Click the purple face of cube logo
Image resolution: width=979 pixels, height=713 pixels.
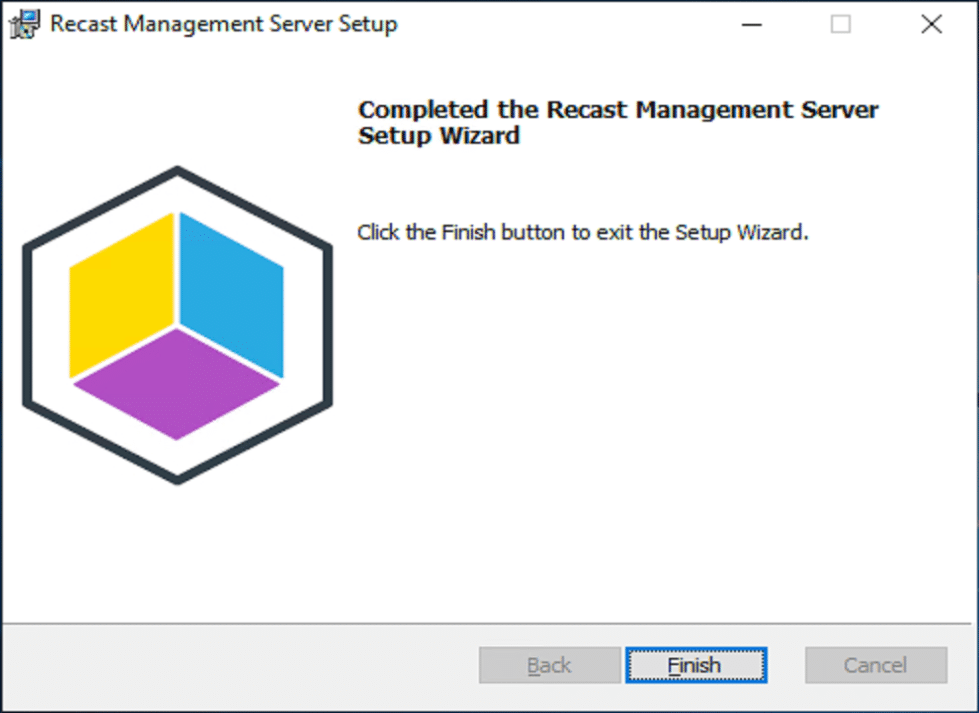point(177,384)
